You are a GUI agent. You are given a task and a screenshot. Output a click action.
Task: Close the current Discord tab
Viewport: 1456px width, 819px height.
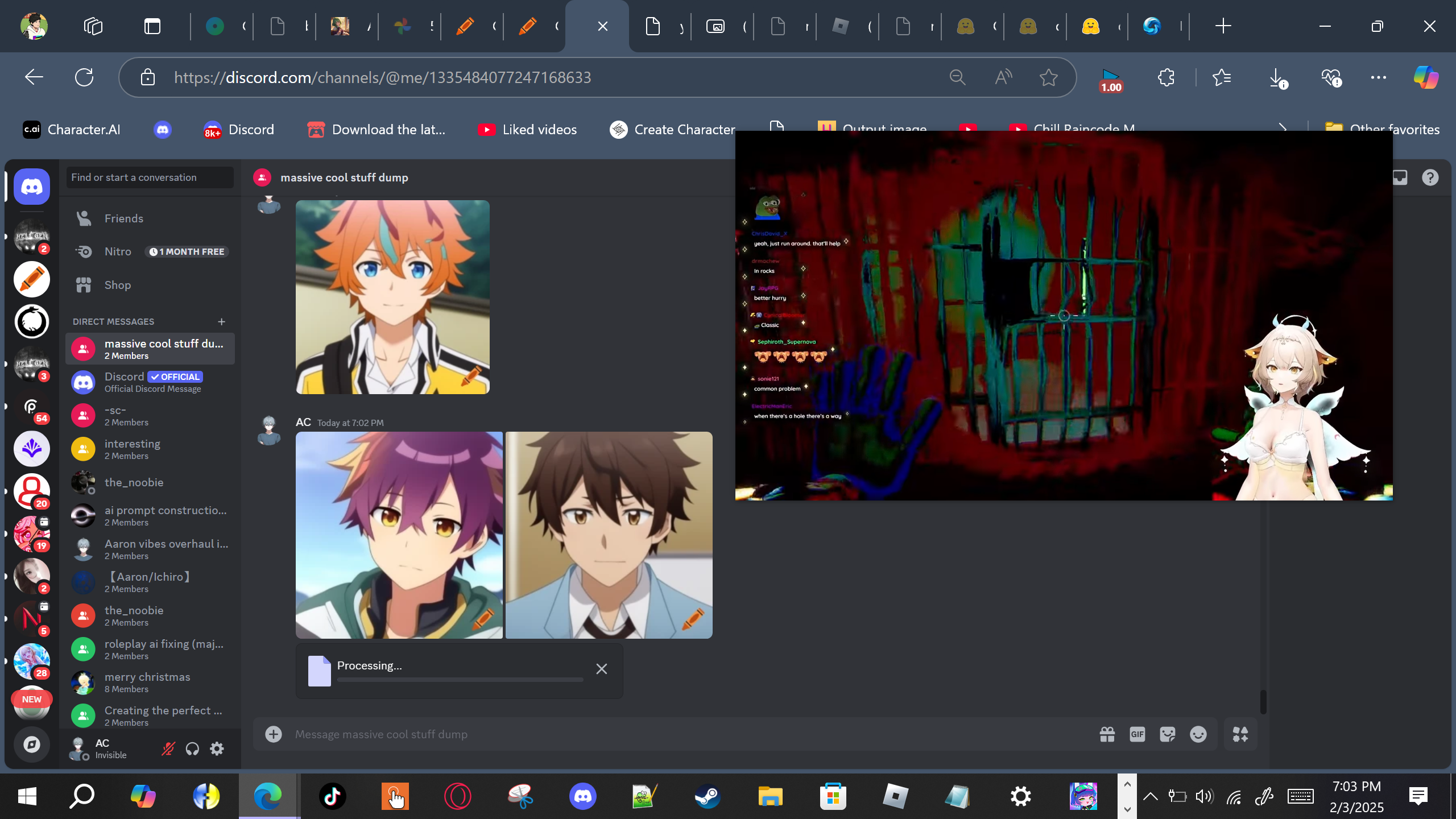pos(603,26)
